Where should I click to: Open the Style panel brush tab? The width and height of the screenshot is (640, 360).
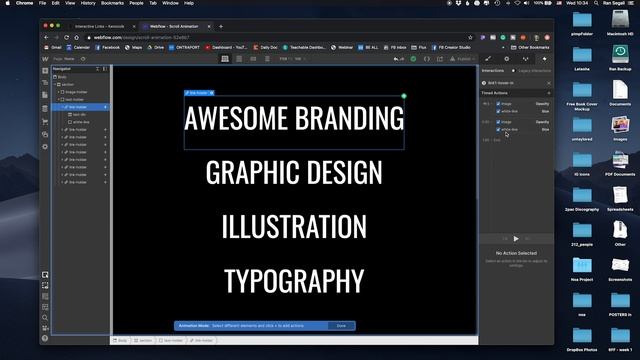(x=488, y=59)
